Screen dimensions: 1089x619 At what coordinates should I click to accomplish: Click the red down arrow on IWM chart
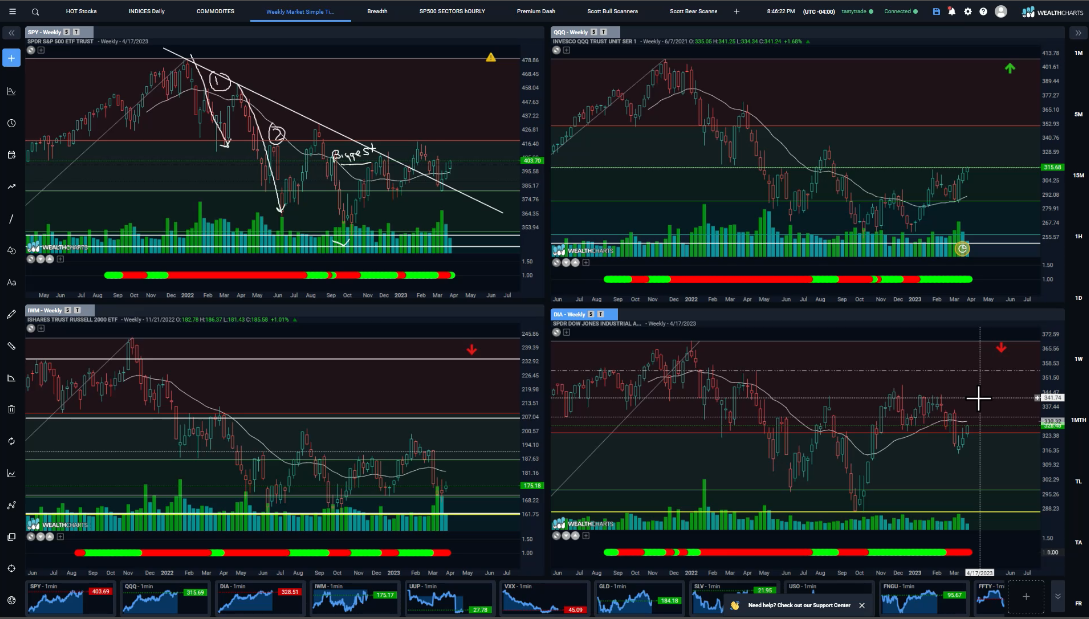click(x=472, y=349)
